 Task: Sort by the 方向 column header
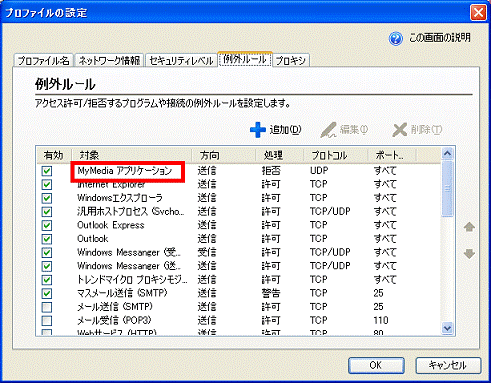pos(223,155)
